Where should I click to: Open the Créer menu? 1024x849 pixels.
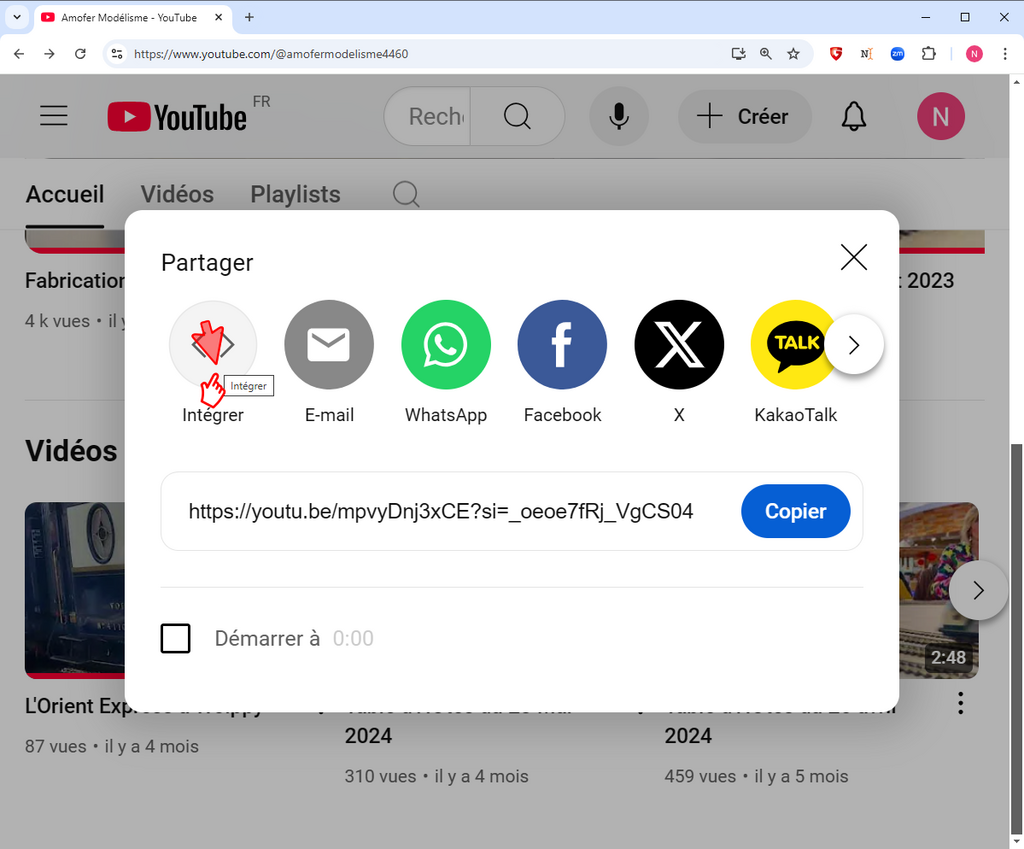(744, 116)
